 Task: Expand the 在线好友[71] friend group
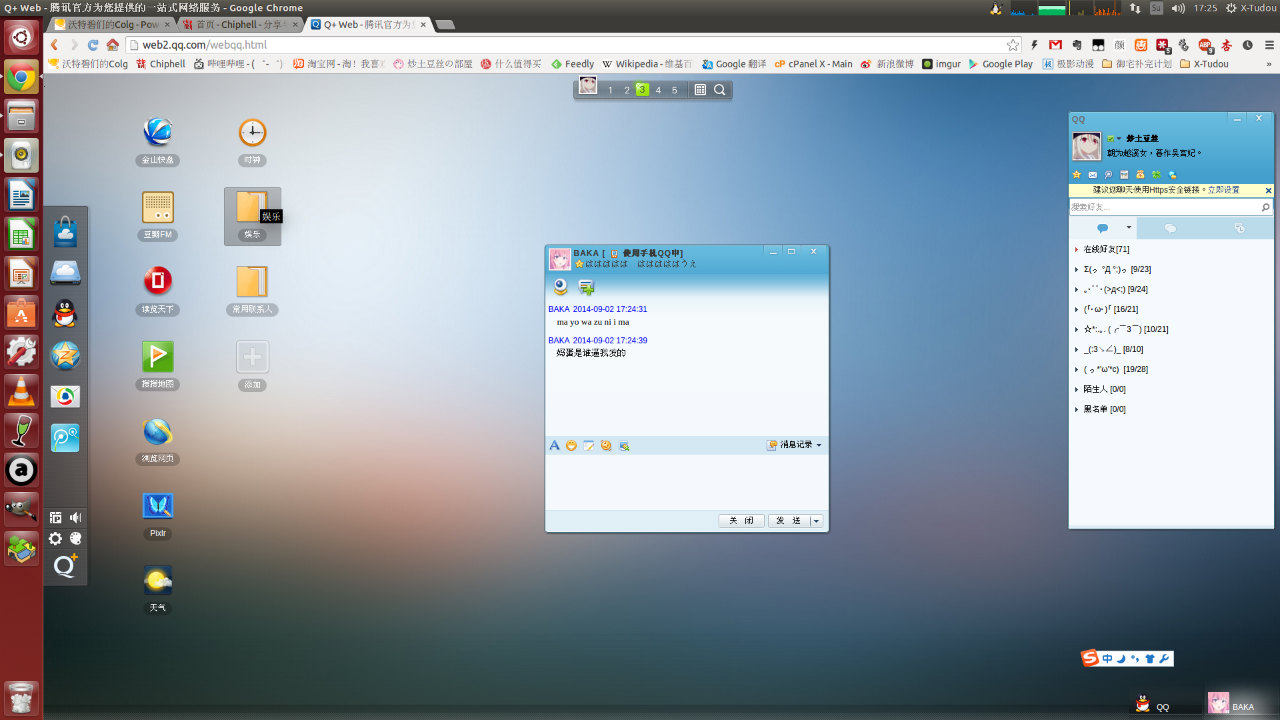click(x=1106, y=249)
